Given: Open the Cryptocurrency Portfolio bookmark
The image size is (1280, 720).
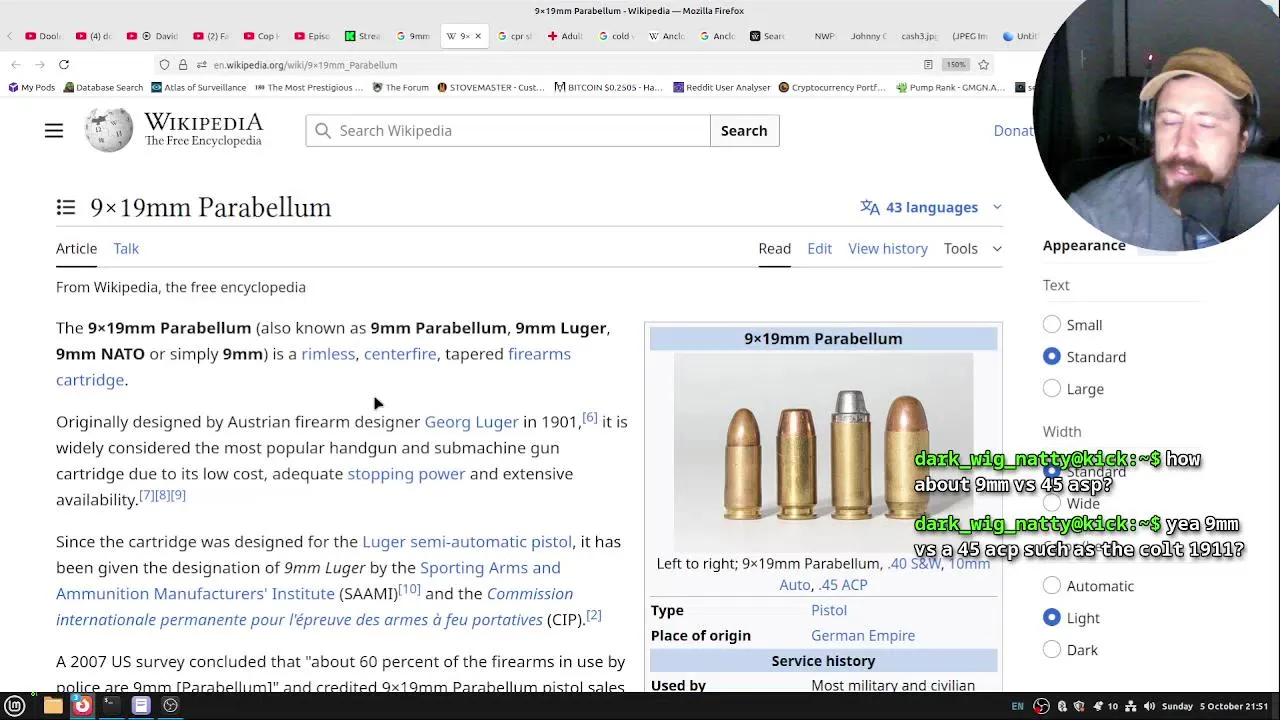Looking at the screenshot, I should pyautogui.click(x=832, y=87).
